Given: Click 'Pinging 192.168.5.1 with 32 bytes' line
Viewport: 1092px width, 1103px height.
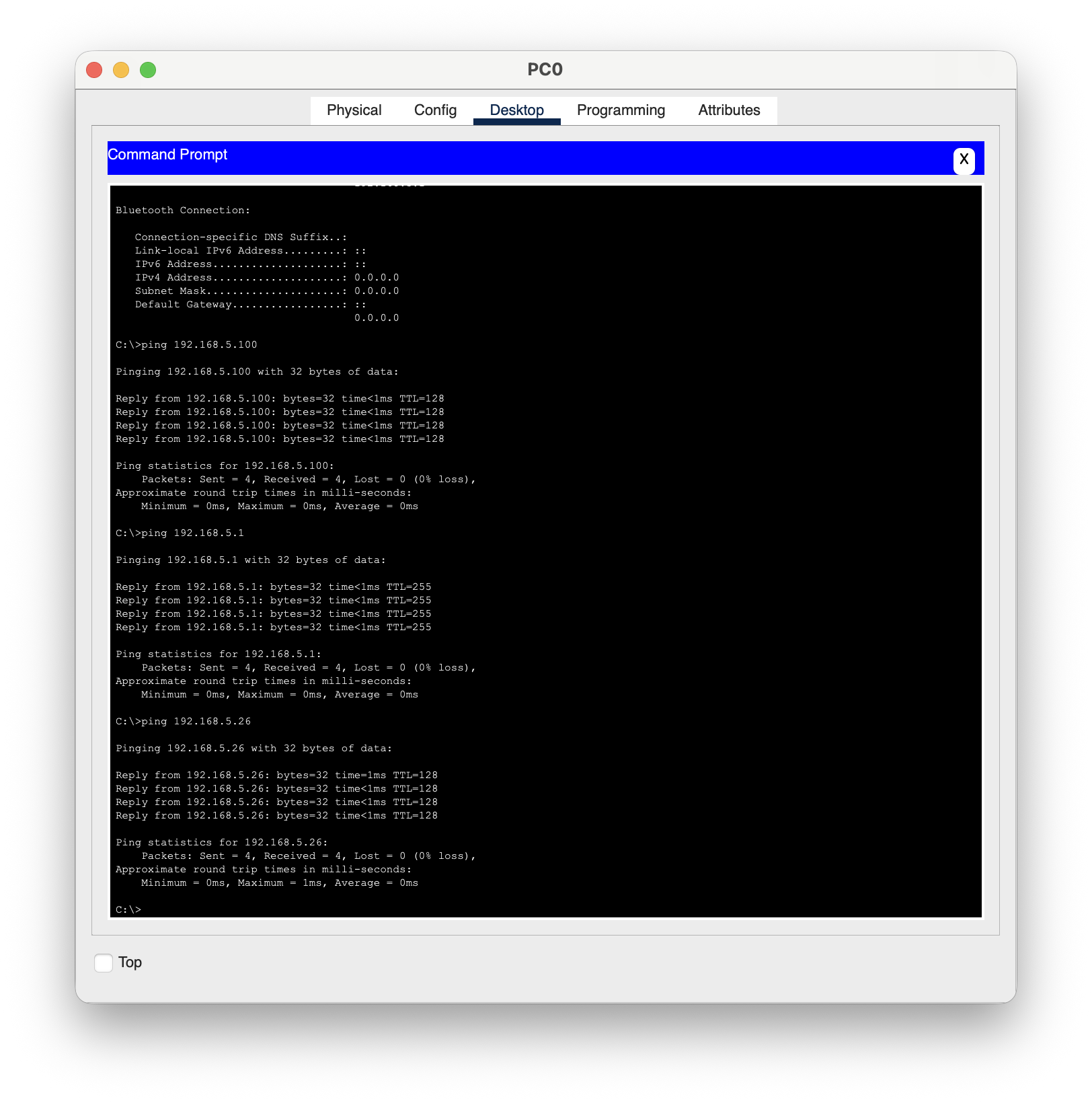Looking at the screenshot, I should point(251,560).
